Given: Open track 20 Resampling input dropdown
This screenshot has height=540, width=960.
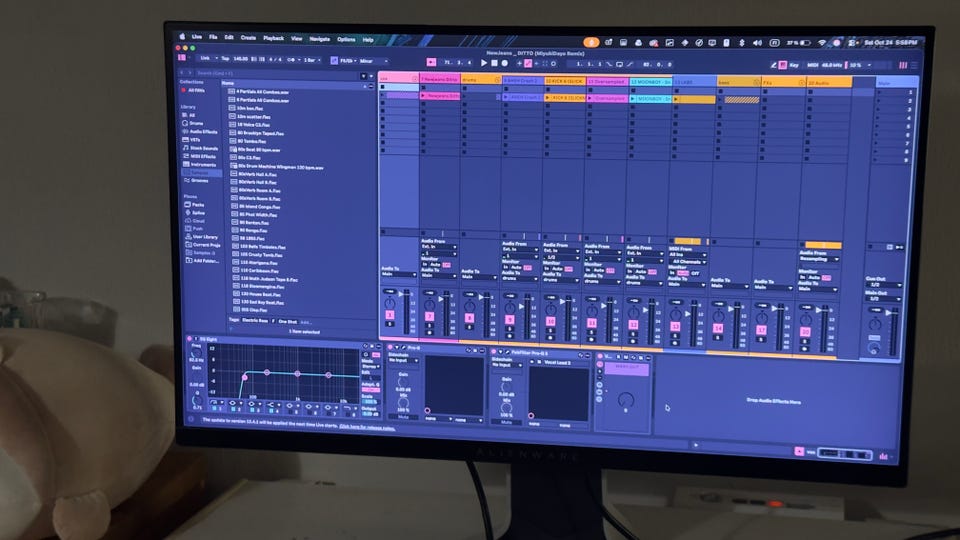Looking at the screenshot, I should [819, 259].
